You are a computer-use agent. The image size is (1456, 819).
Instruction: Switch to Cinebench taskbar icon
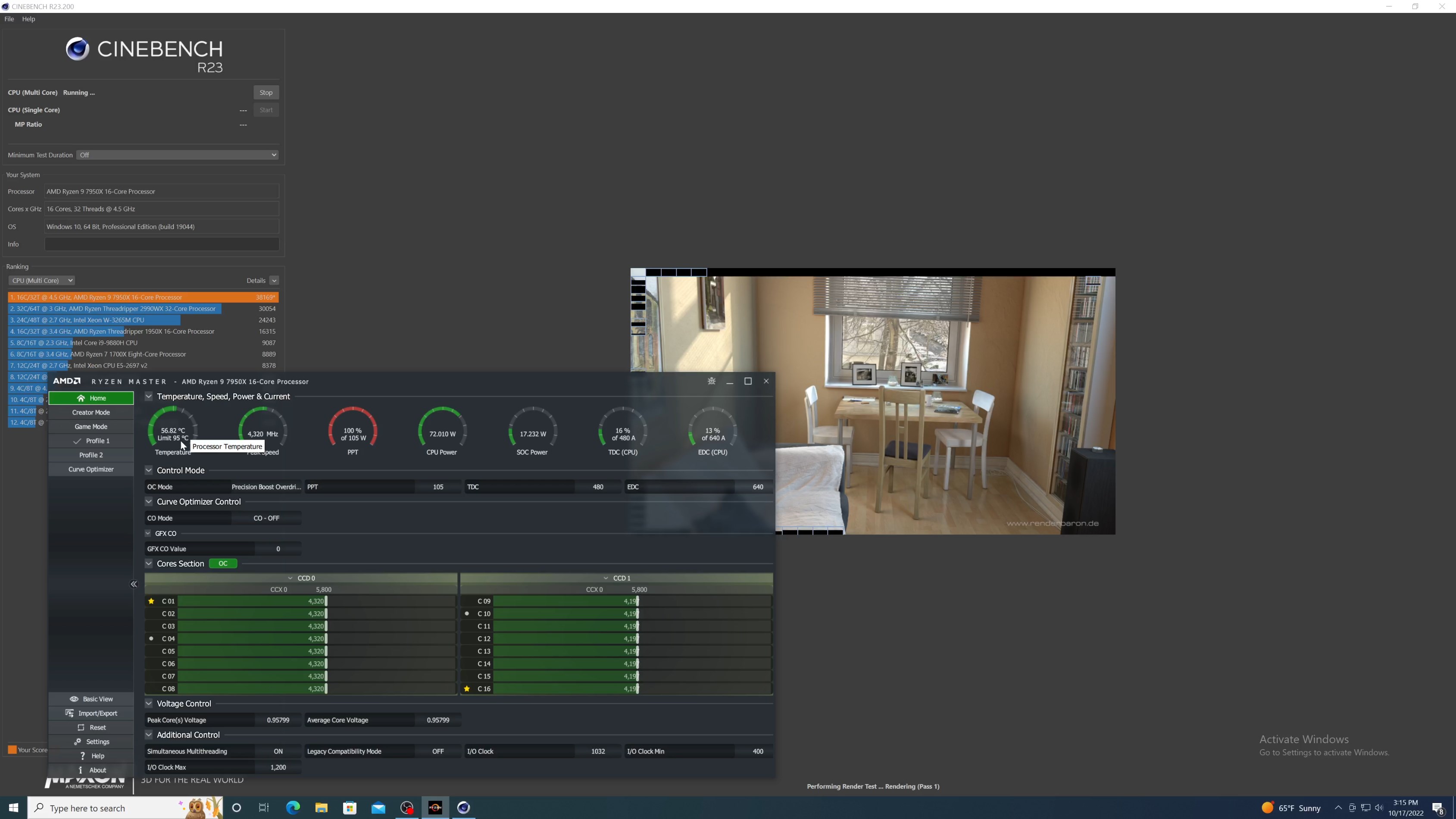point(463,808)
